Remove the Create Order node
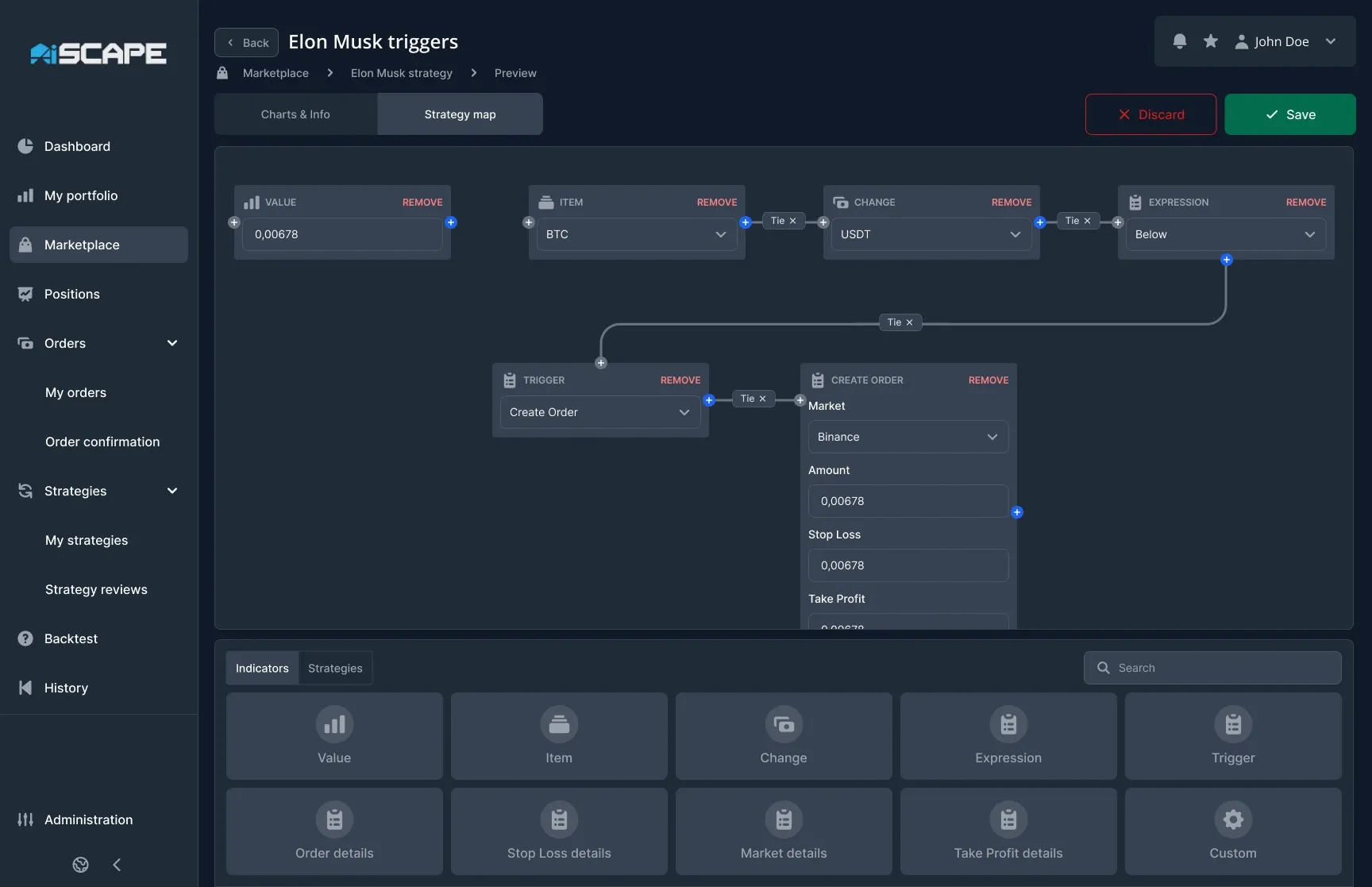This screenshot has width=1372, height=887. [x=989, y=380]
